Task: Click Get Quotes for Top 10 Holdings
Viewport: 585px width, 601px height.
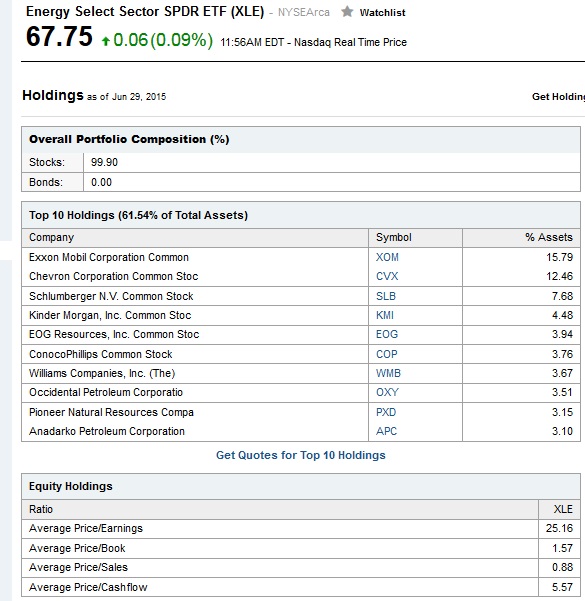Action: [x=301, y=455]
